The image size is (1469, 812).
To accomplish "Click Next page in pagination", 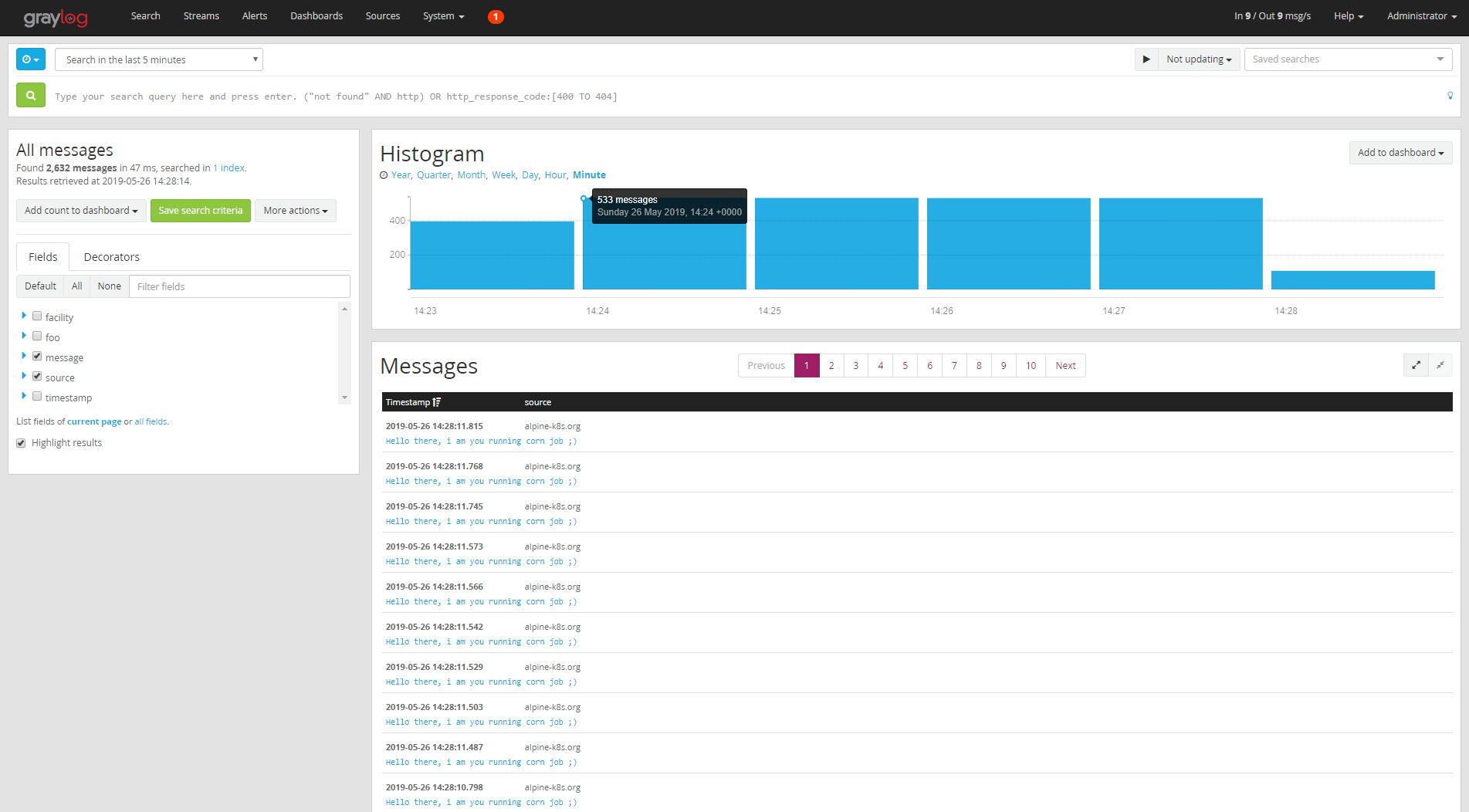I will click(1065, 366).
